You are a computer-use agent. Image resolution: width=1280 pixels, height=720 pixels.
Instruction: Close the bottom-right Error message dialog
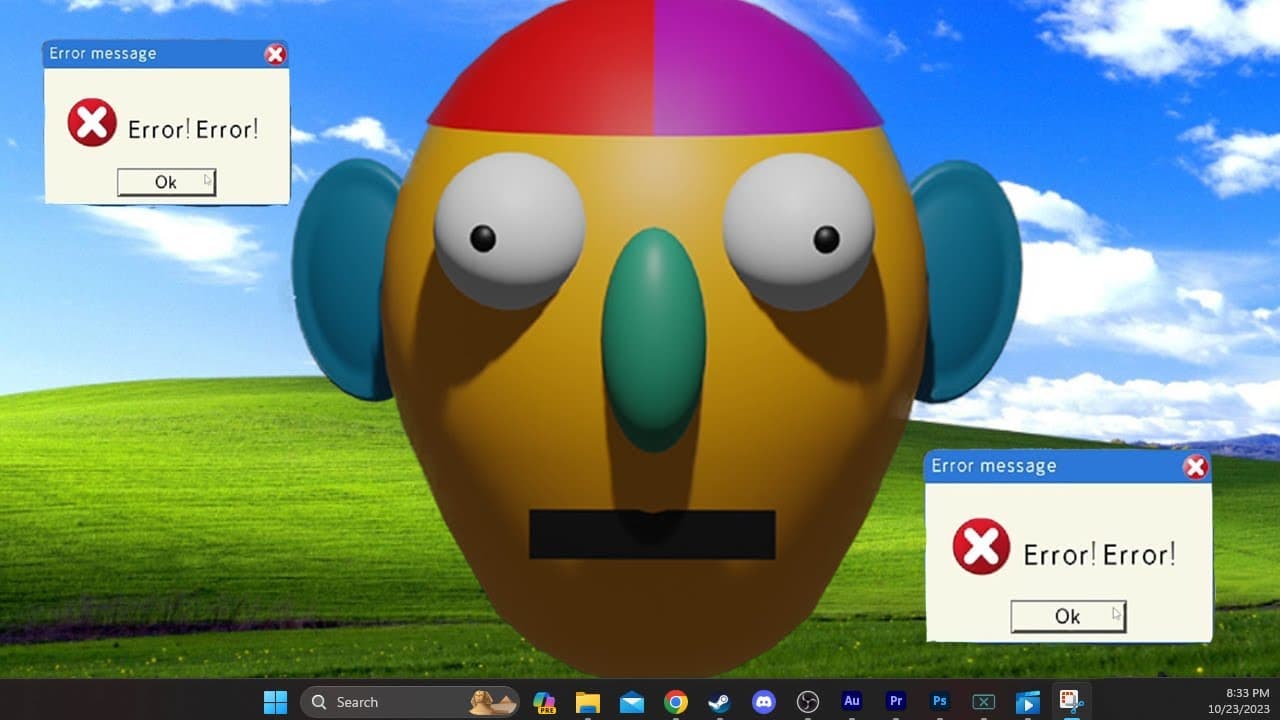(x=1195, y=467)
